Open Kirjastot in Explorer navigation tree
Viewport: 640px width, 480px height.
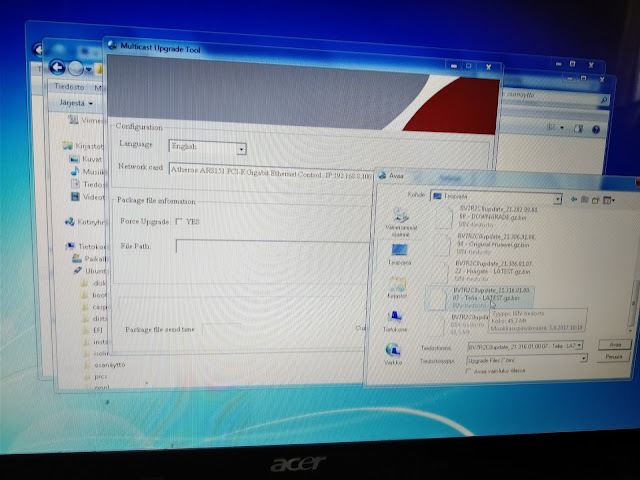tap(84, 146)
